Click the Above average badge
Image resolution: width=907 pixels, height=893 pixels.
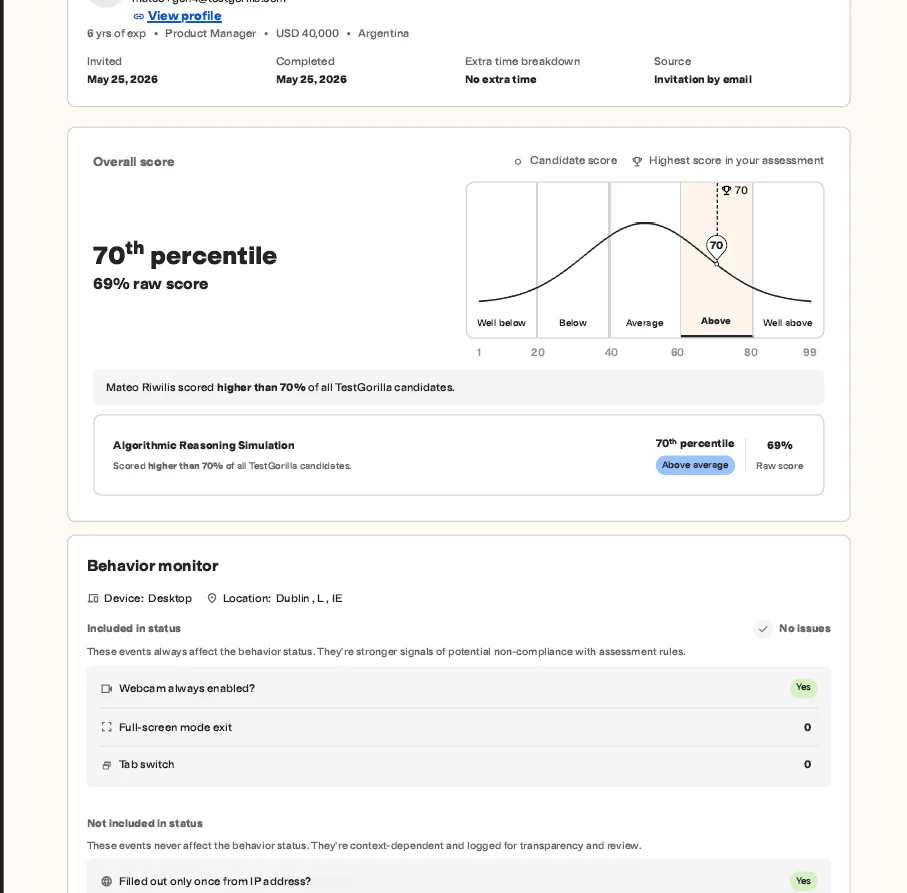click(x=695, y=465)
